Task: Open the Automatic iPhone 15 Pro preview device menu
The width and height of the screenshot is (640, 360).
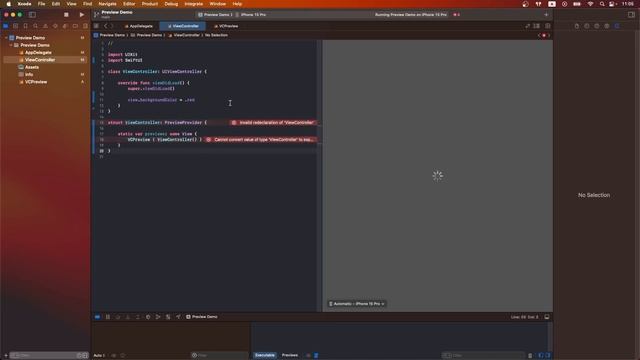Action: pyautogui.click(x=357, y=304)
